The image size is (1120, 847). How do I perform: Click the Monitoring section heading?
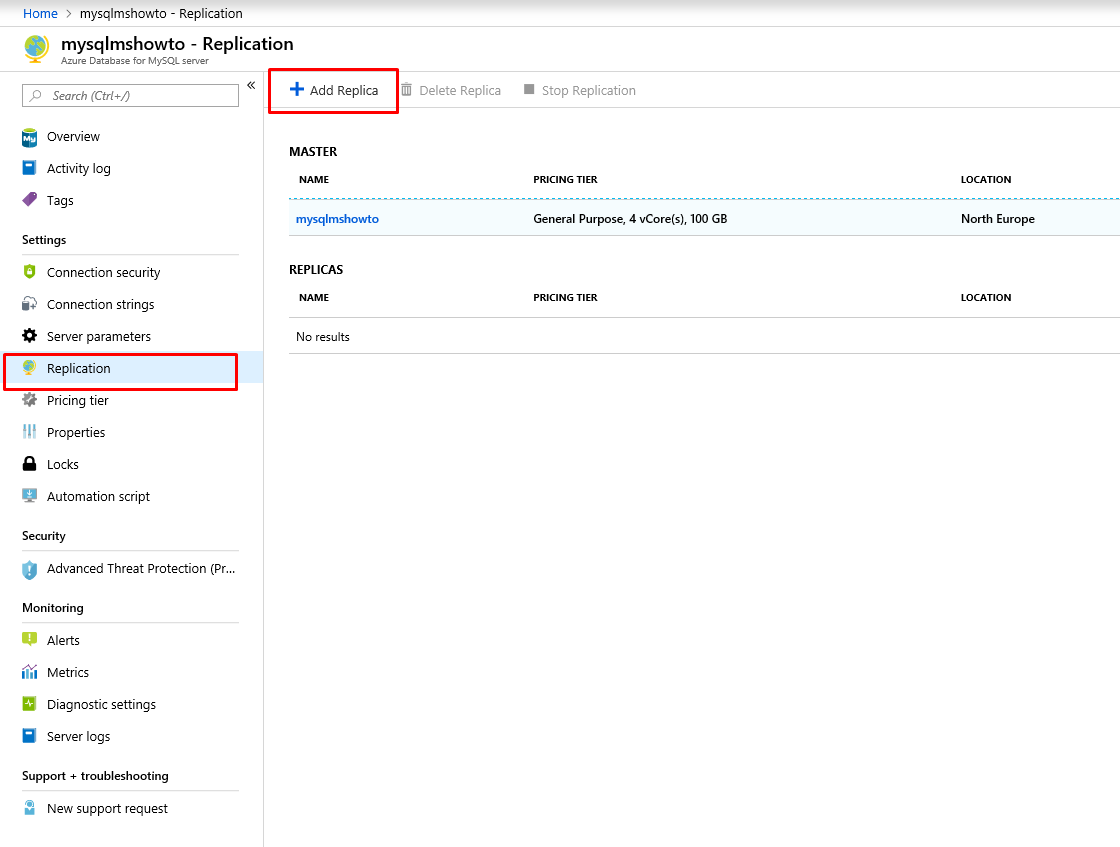(x=53, y=608)
